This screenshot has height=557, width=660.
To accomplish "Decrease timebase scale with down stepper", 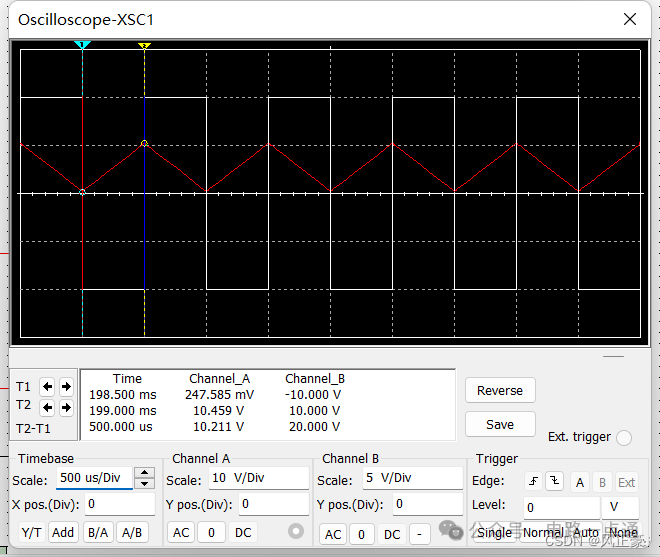I will click(144, 483).
